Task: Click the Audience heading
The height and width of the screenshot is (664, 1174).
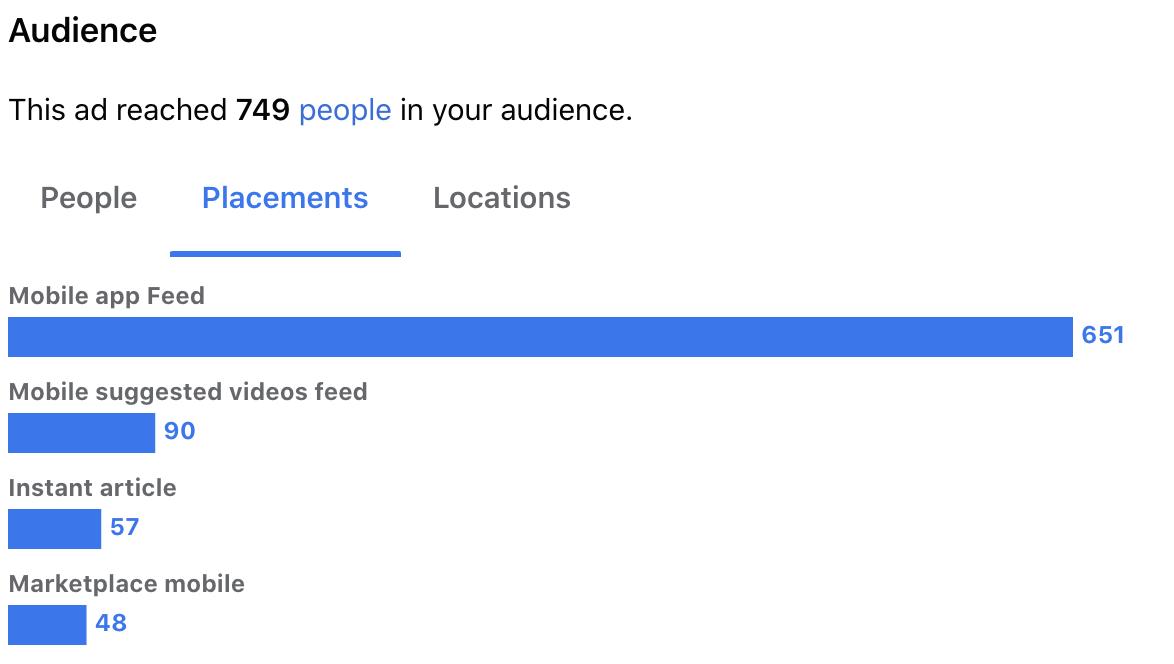Action: pos(82,31)
